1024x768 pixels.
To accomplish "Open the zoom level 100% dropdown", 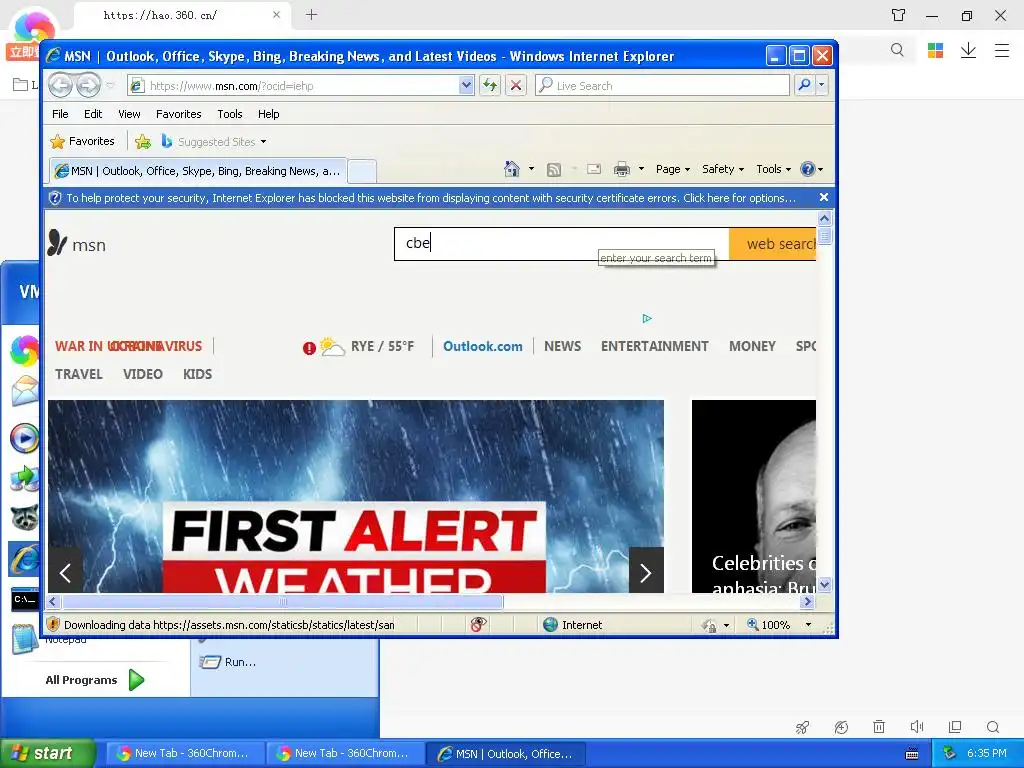I will pos(808,625).
